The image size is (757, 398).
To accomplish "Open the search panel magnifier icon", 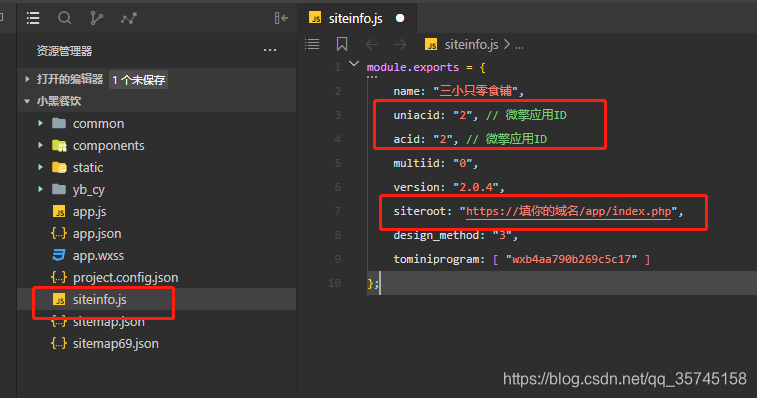I will (x=64, y=18).
